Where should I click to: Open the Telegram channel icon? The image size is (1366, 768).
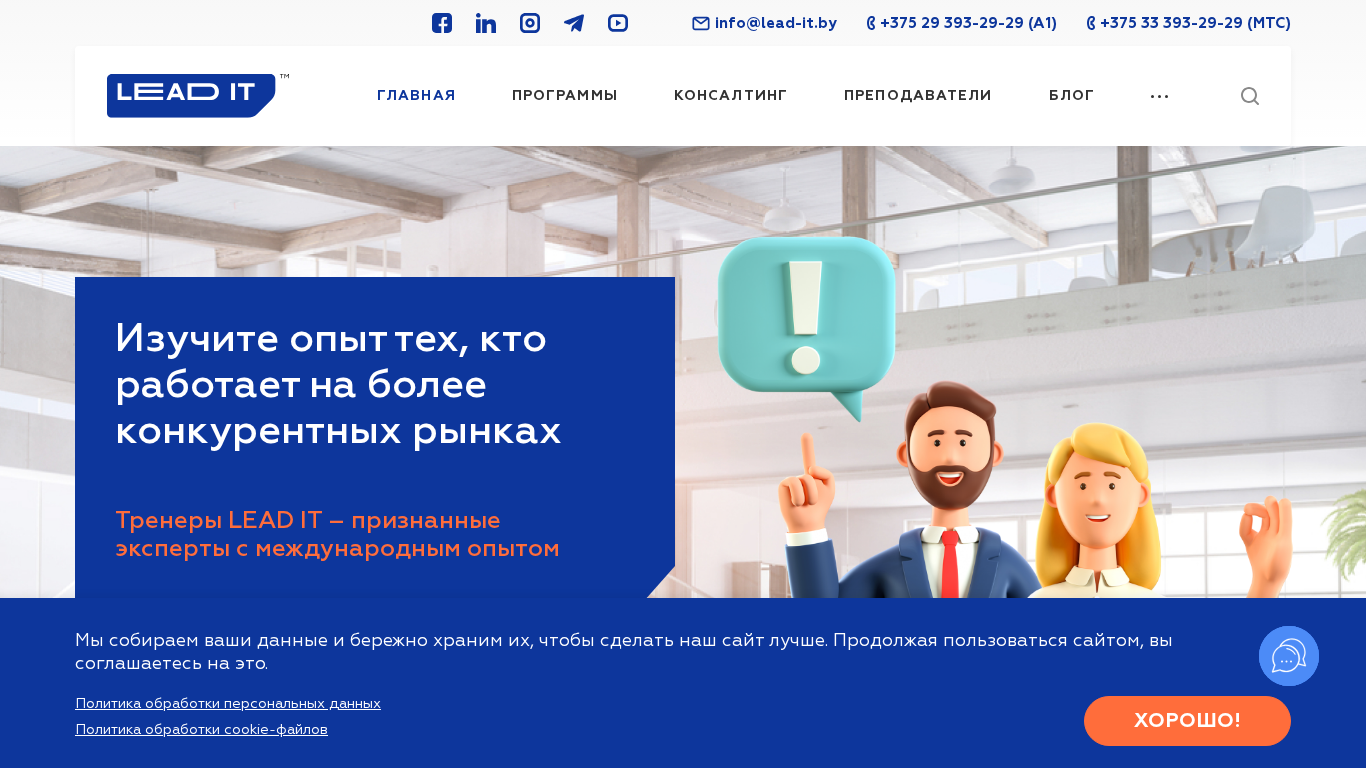click(x=574, y=23)
